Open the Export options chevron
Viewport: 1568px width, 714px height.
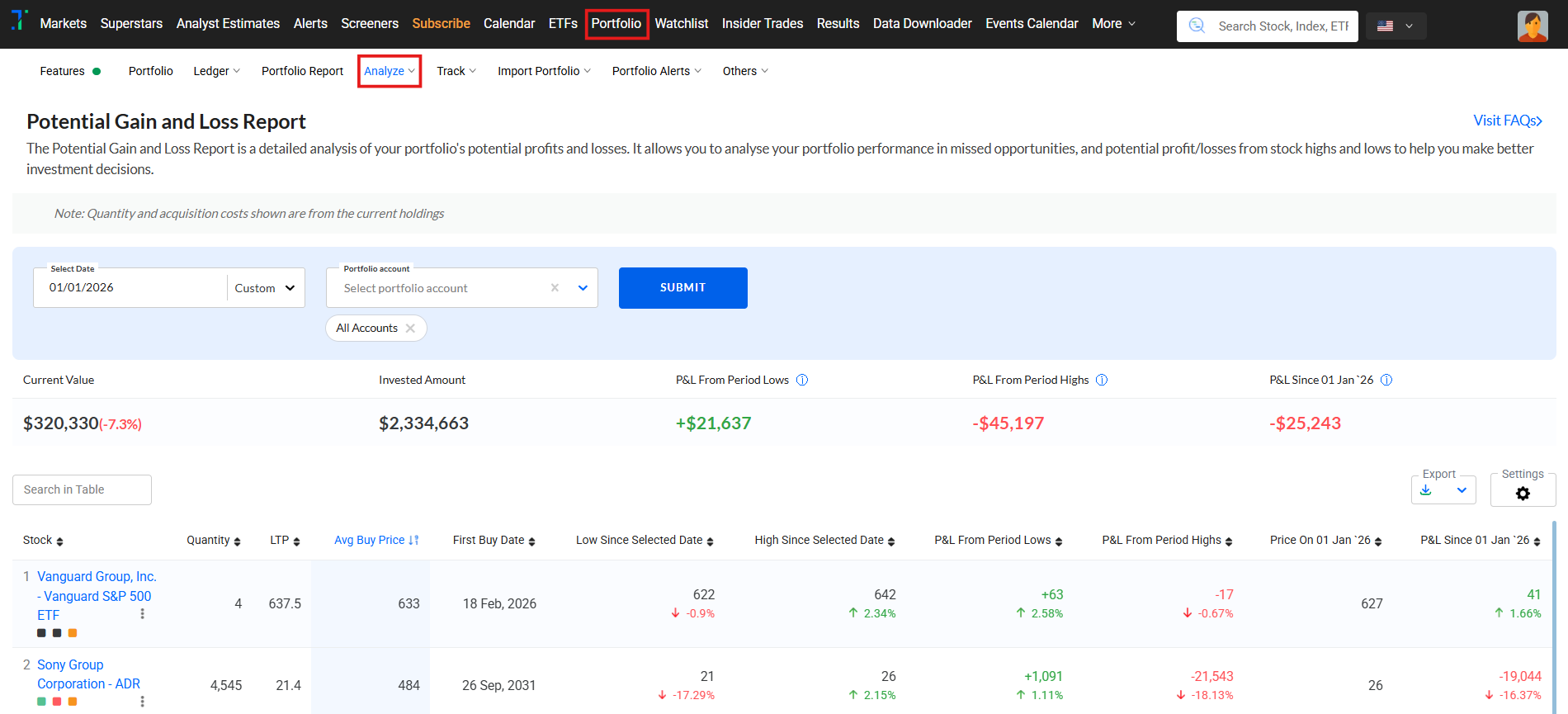click(1462, 490)
